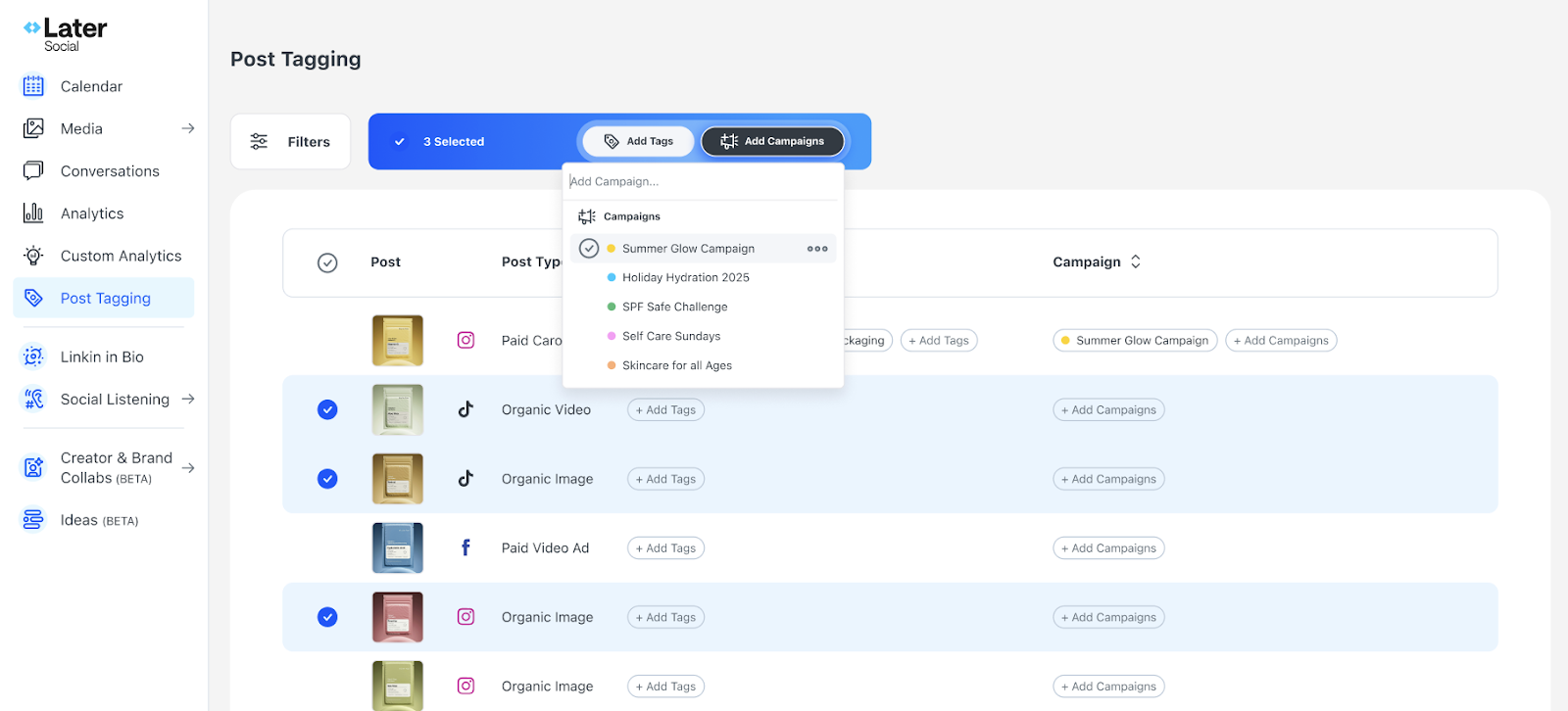Sort by the Campaign column arrows
This screenshot has width=1568, height=711.
(1136, 261)
